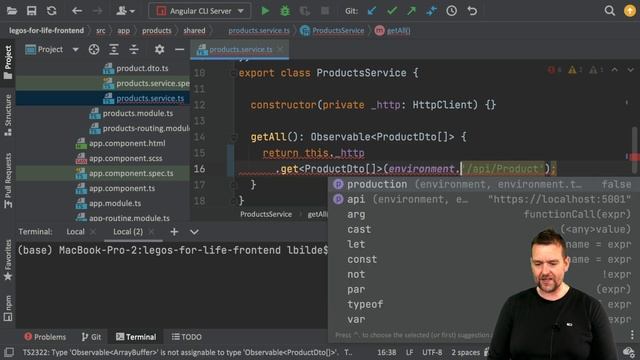This screenshot has height=360, width=640.
Task: Fold the getAll method at line 14
Action: (x=234, y=137)
